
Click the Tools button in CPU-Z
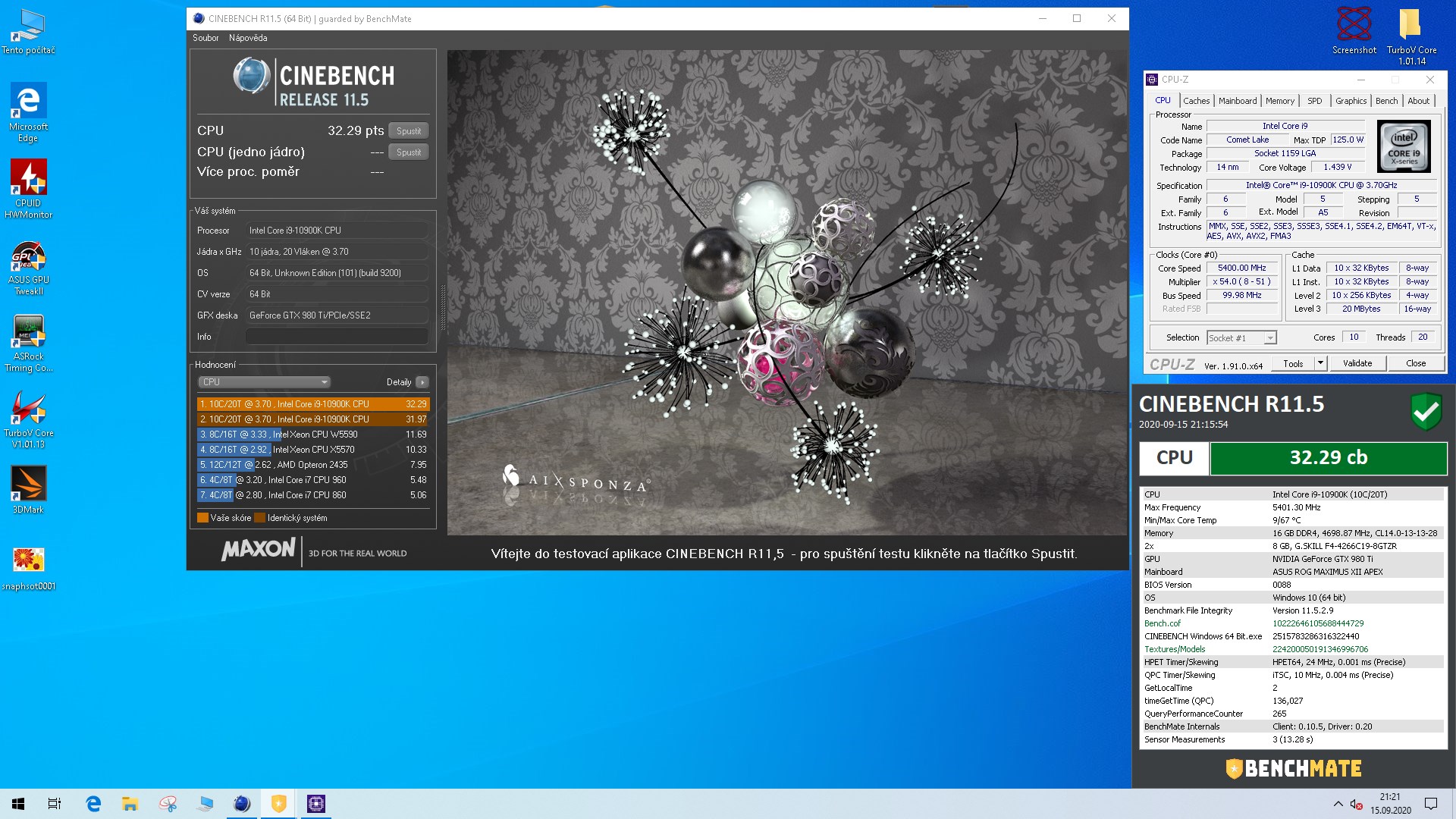(1293, 363)
